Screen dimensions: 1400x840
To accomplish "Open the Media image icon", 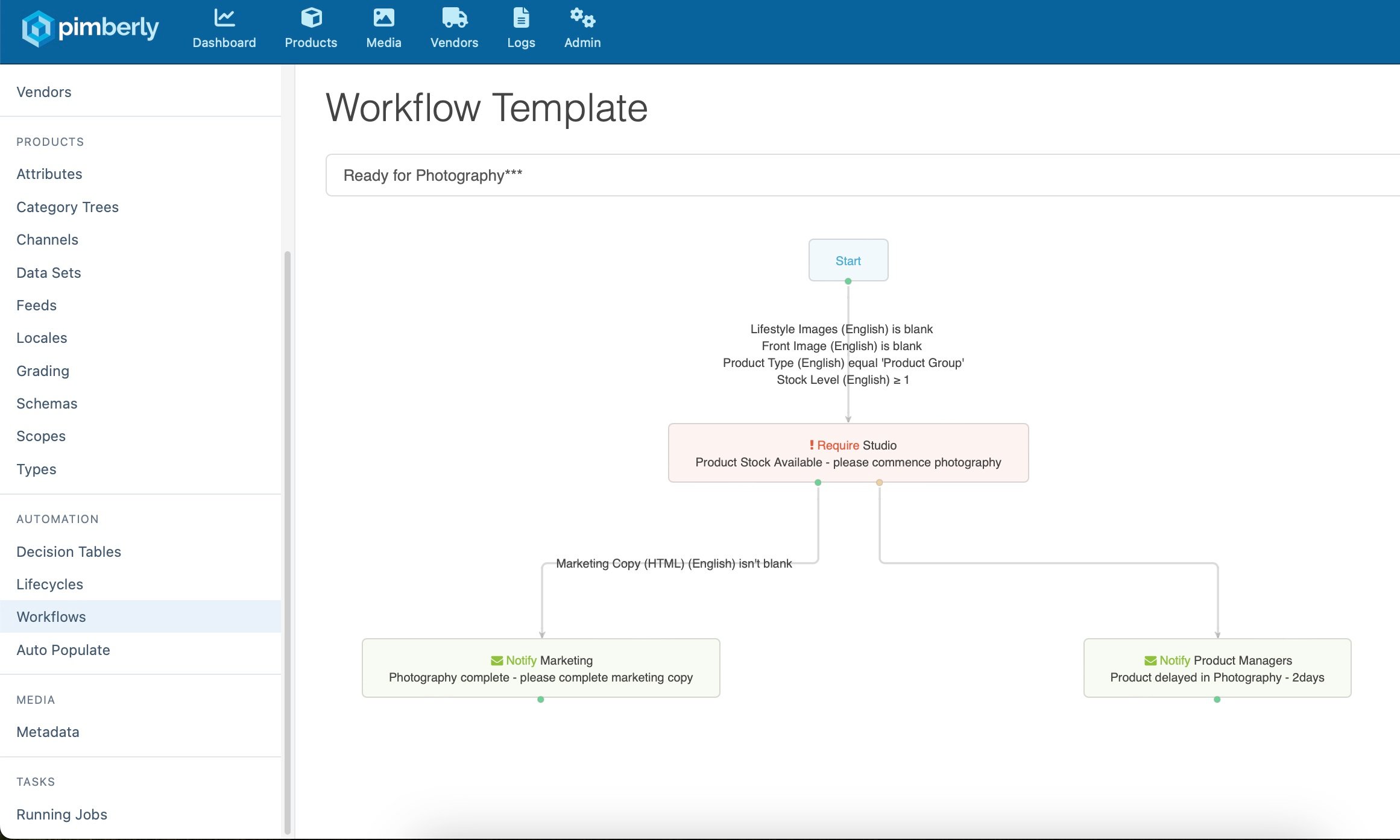I will (383, 18).
